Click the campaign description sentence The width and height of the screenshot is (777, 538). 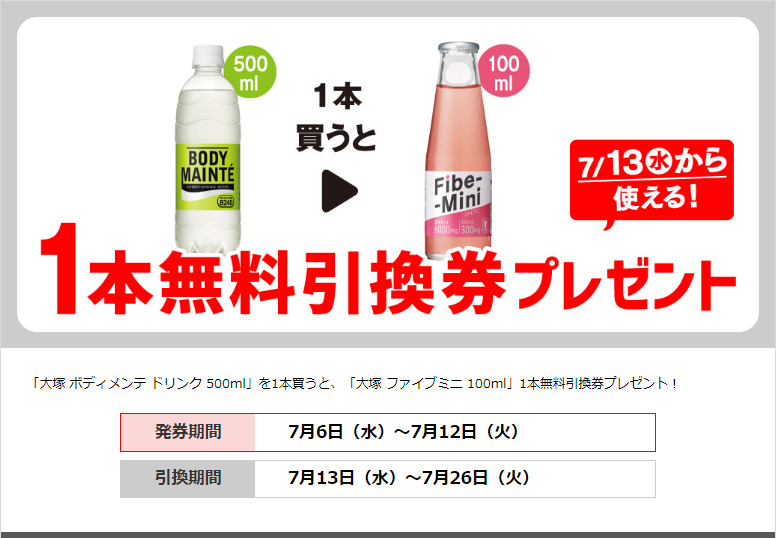click(354, 383)
